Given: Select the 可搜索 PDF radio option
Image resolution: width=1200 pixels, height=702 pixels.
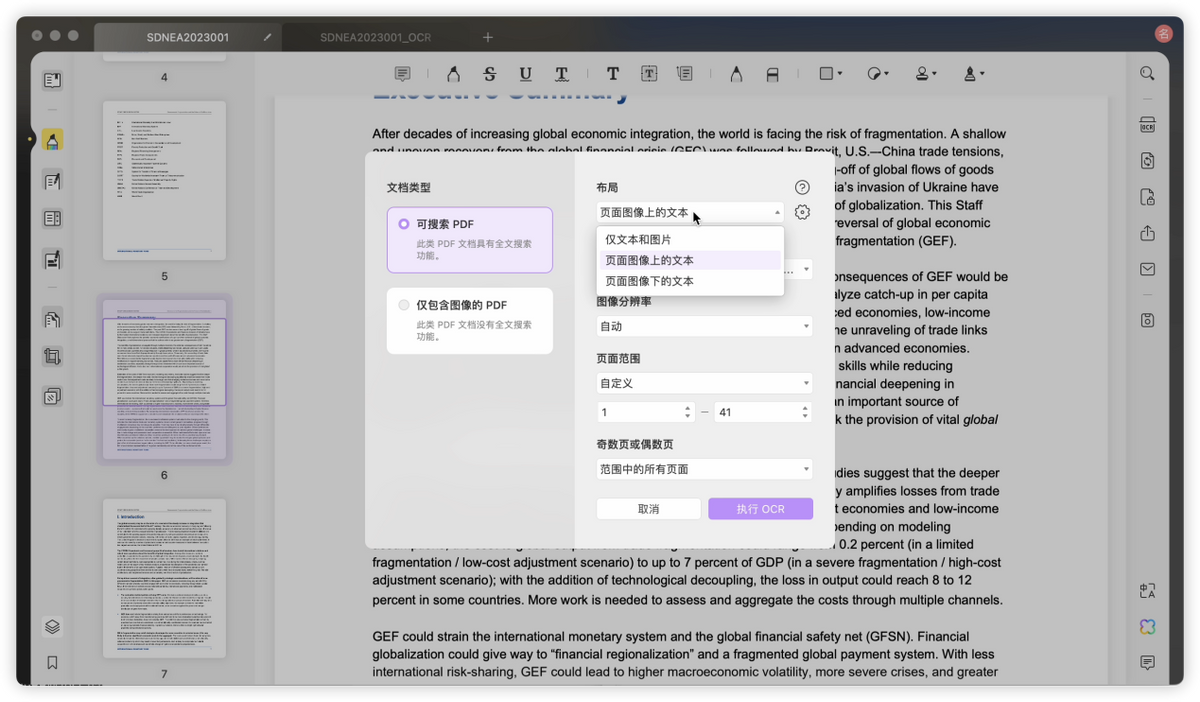Looking at the screenshot, I should [404, 224].
